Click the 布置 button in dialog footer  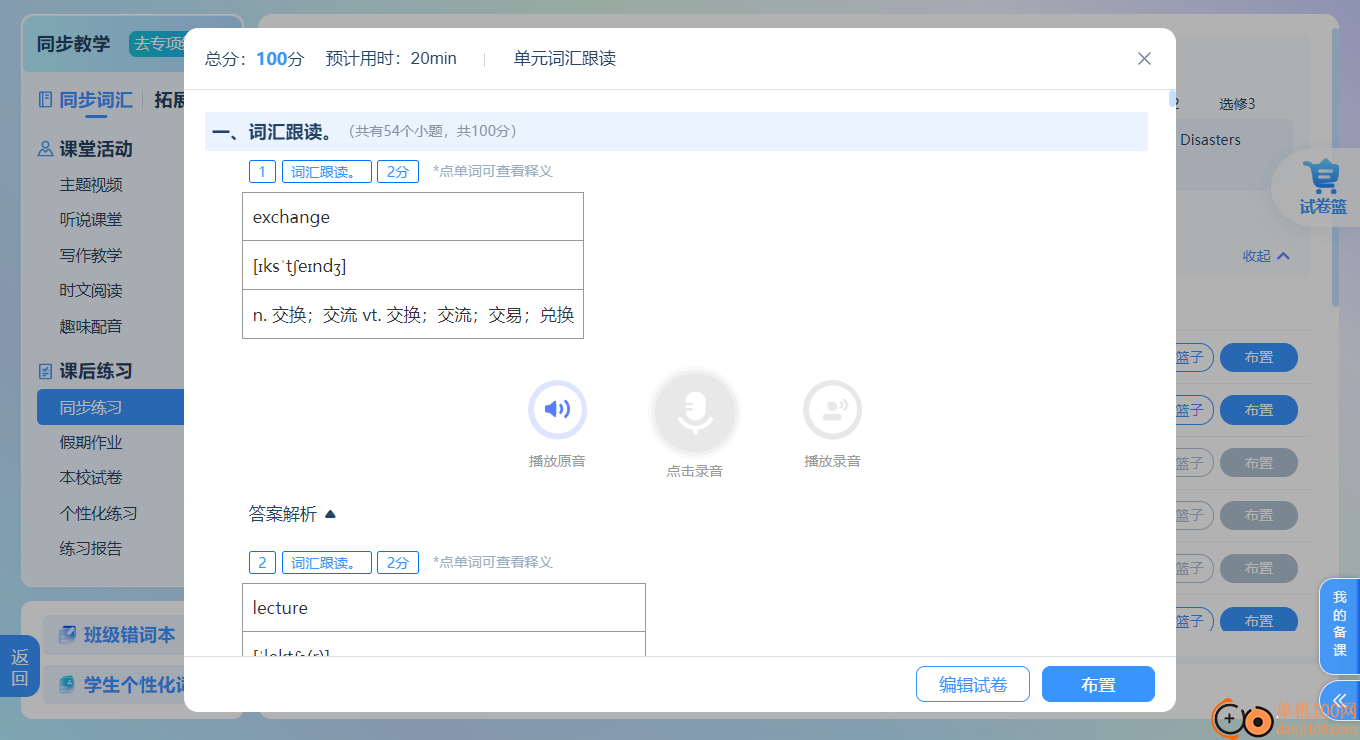click(1098, 684)
